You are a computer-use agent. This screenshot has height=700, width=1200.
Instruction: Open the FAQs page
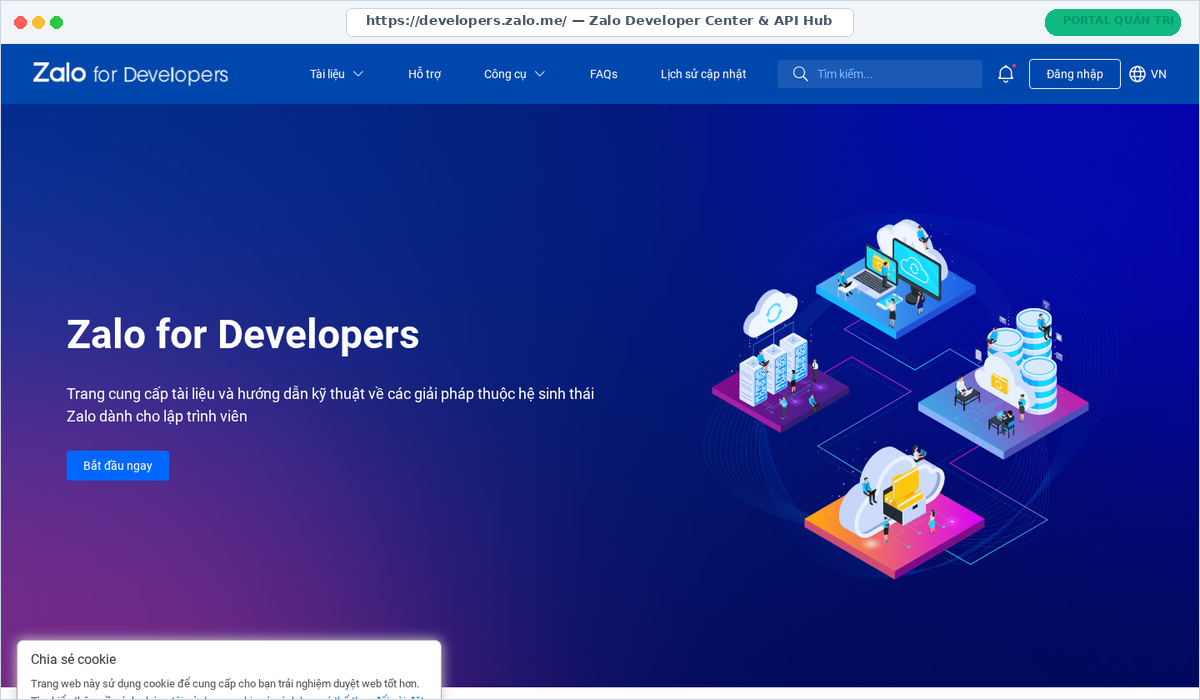point(604,74)
